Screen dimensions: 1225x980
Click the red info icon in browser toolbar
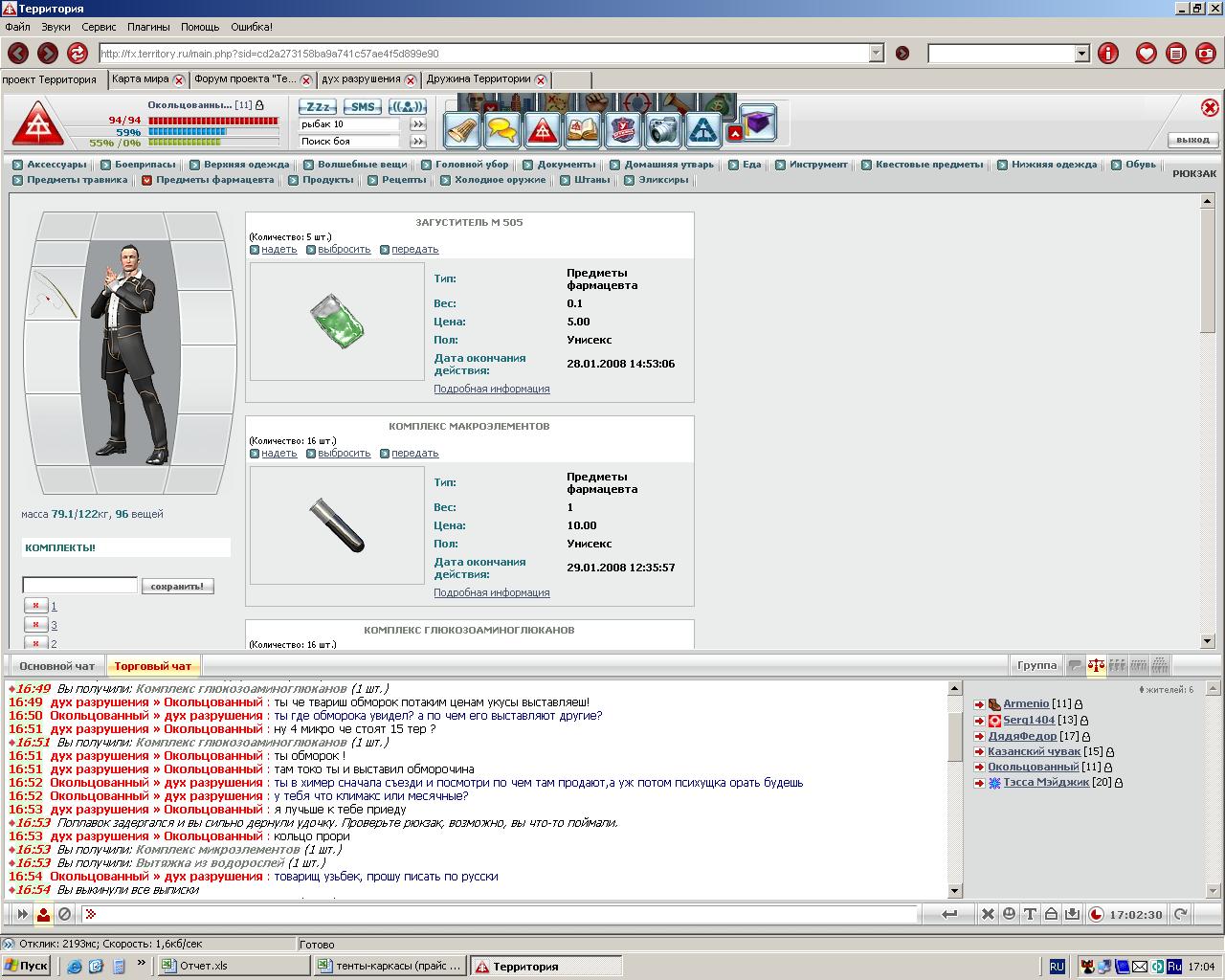click(1107, 54)
